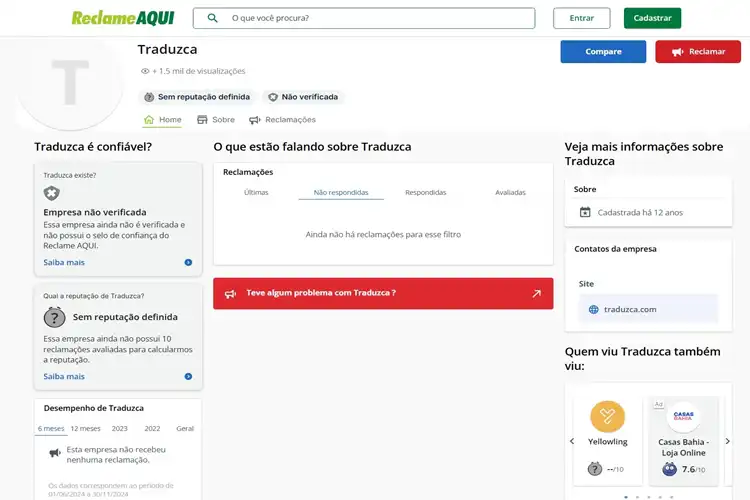Click the blue Compare button
Image resolution: width=750 pixels, height=500 pixels.
click(x=603, y=52)
